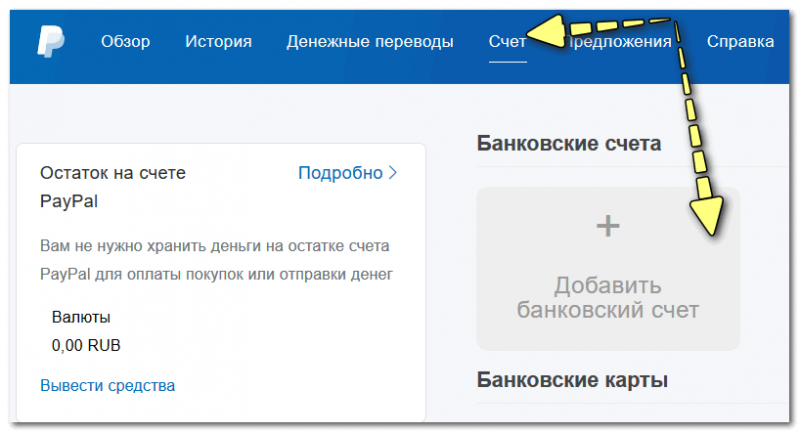800x433 pixels.
Task: Click Вывести средства link
Action: (108, 386)
